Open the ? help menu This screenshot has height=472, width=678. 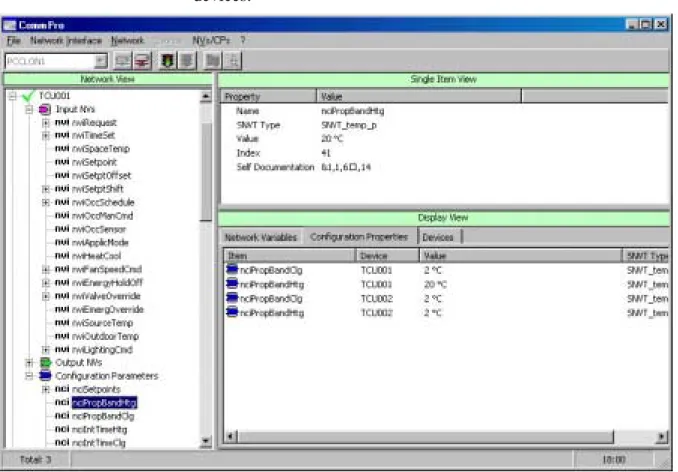coord(243,41)
